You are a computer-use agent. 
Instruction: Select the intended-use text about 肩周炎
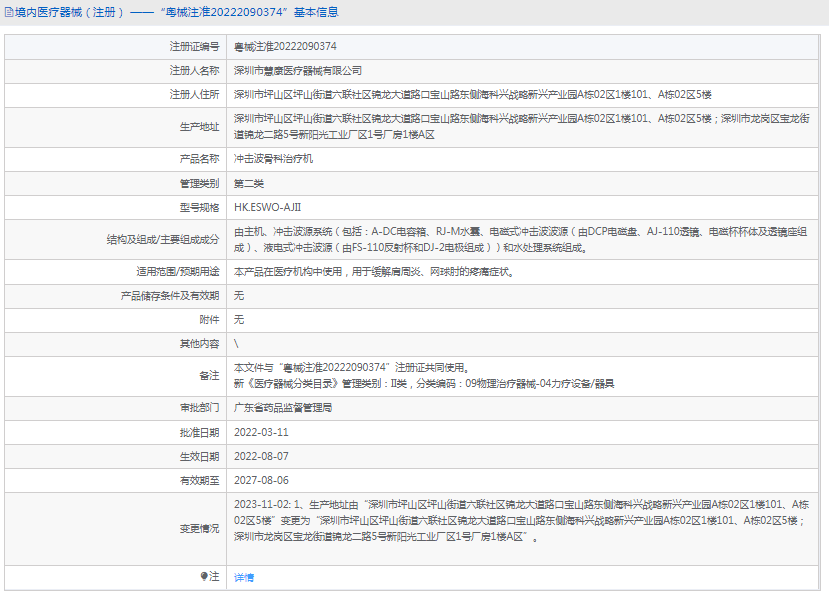(374, 272)
